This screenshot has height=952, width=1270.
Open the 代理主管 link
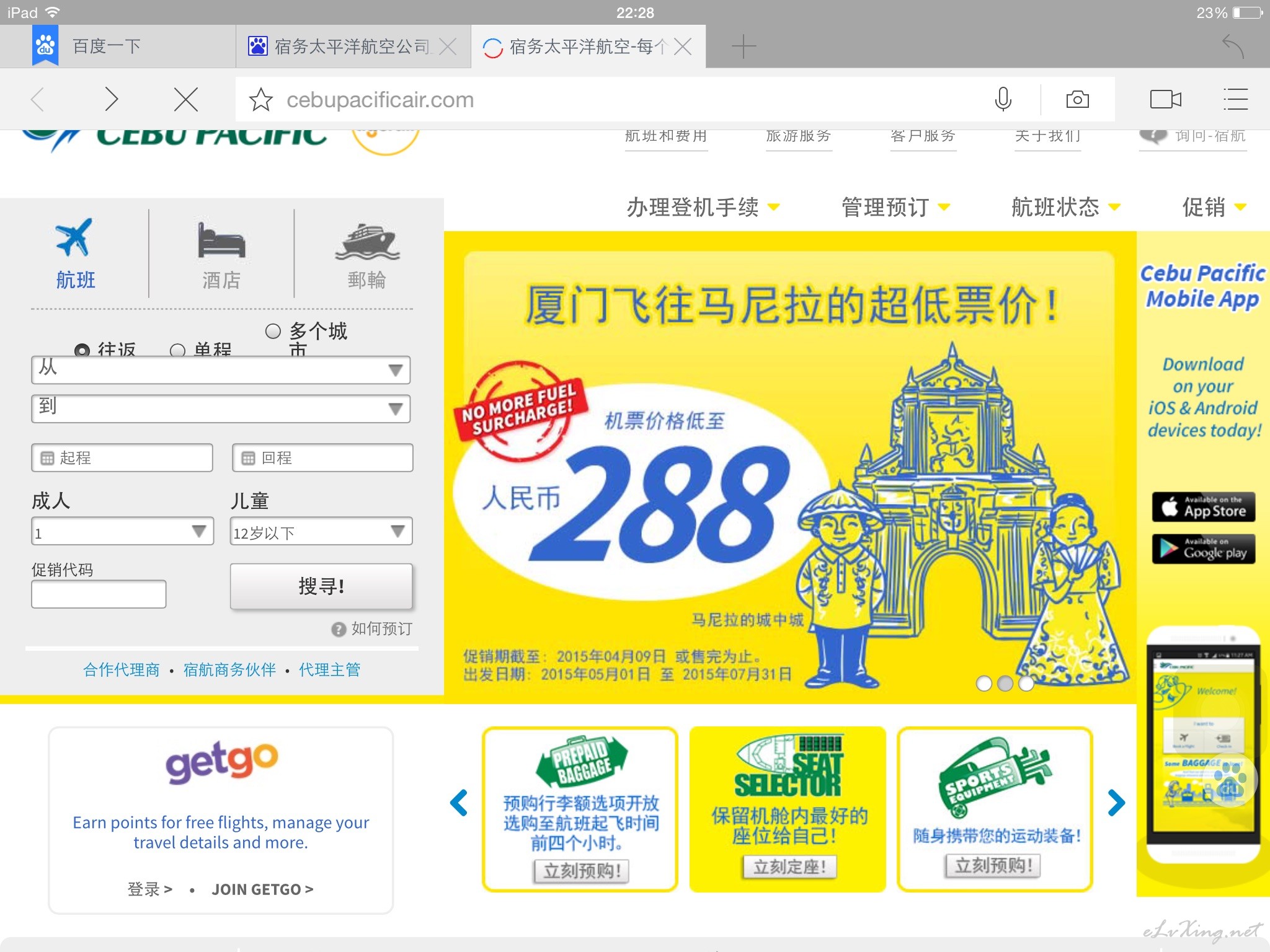pos(329,670)
